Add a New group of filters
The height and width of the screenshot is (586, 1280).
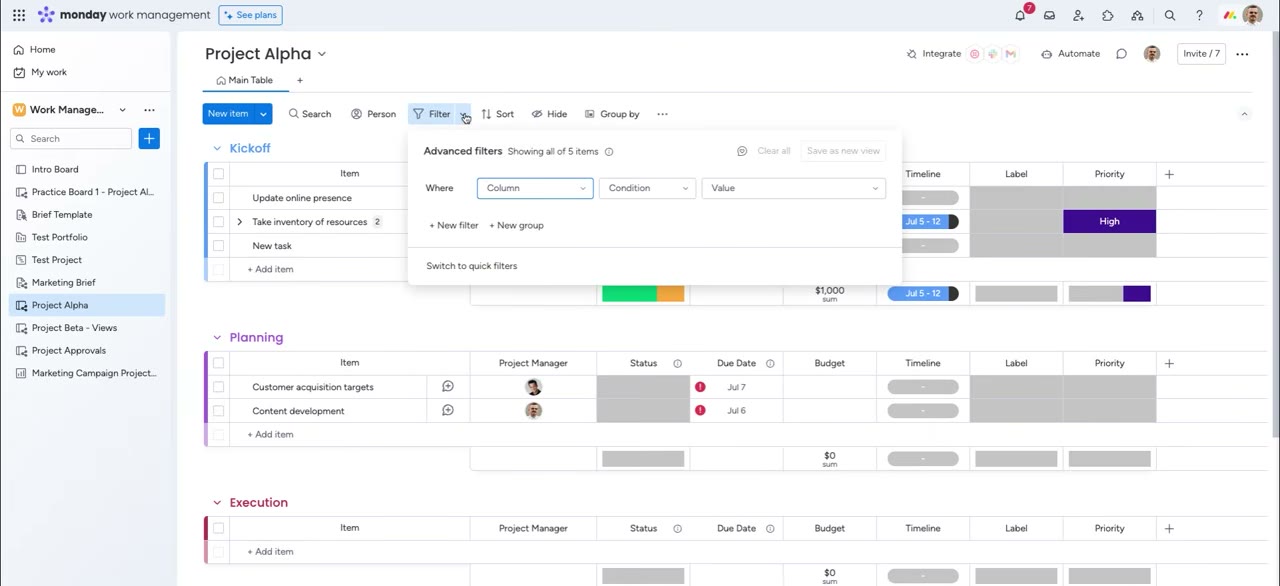(516, 226)
